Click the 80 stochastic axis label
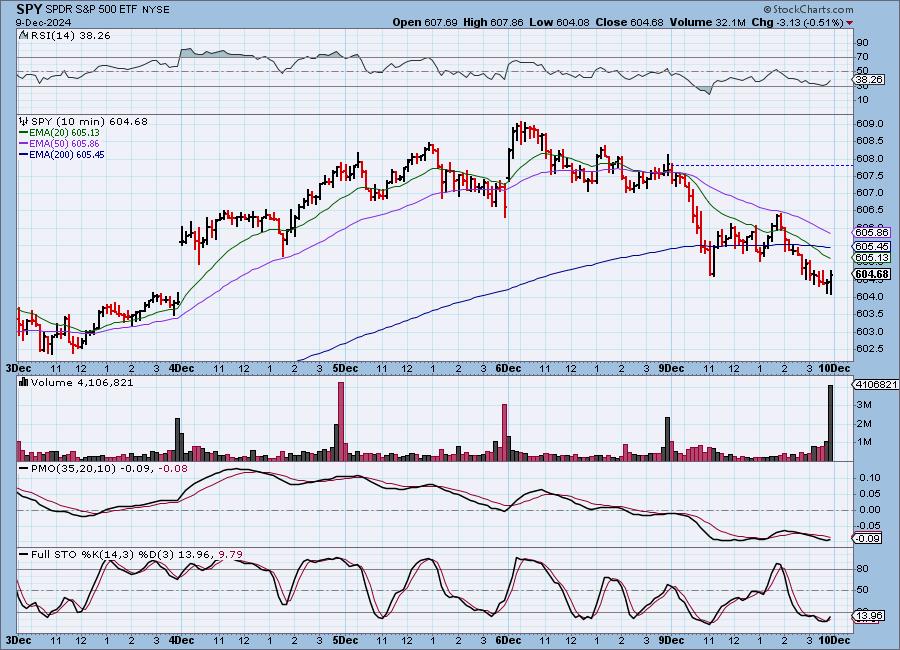This screenshot has height=650, width=900. click(863, 568)
